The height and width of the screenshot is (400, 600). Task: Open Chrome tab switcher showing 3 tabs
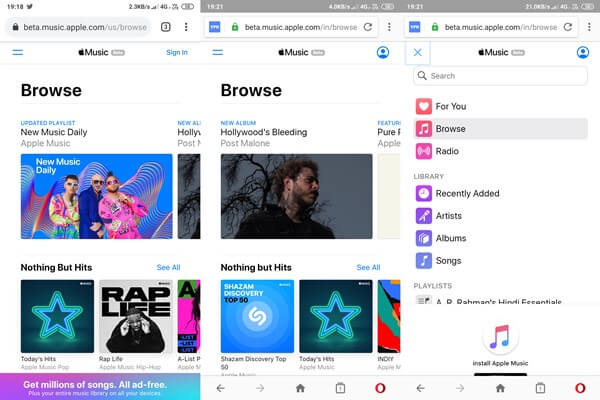(x=166, y=27)
